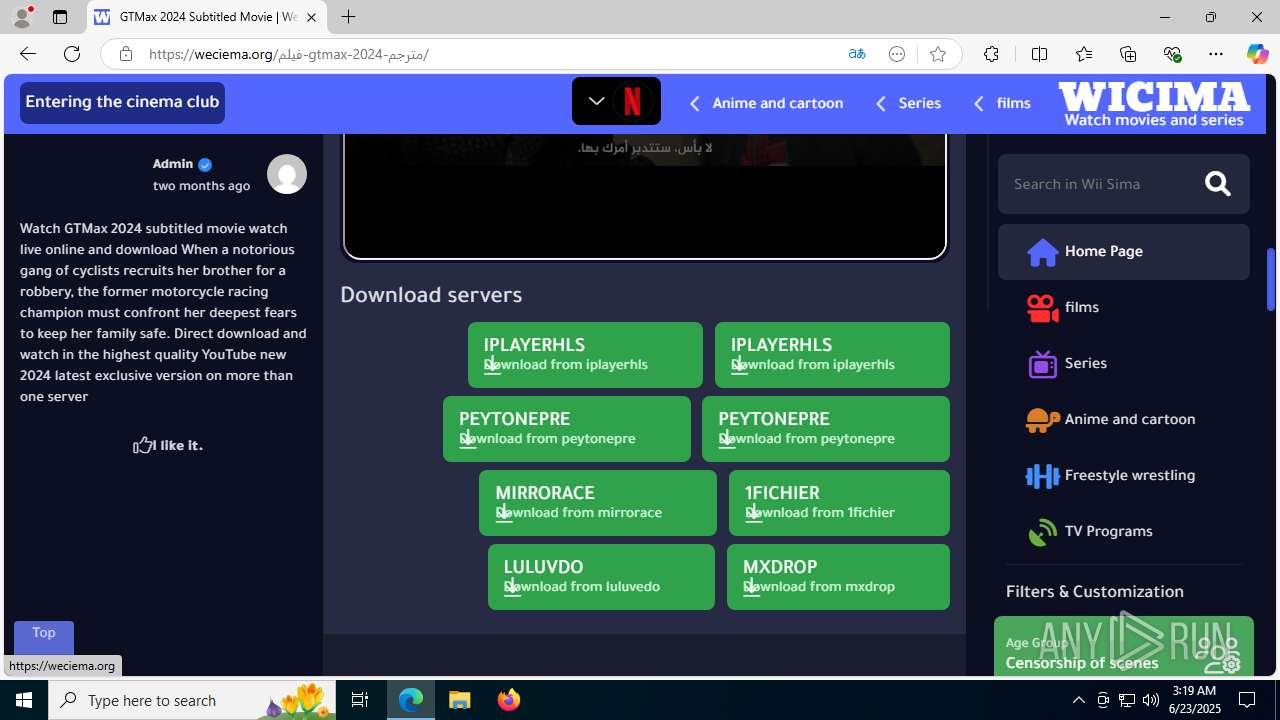
Task: Download from 1FICHIER server
Action: [x=839, y=502]
